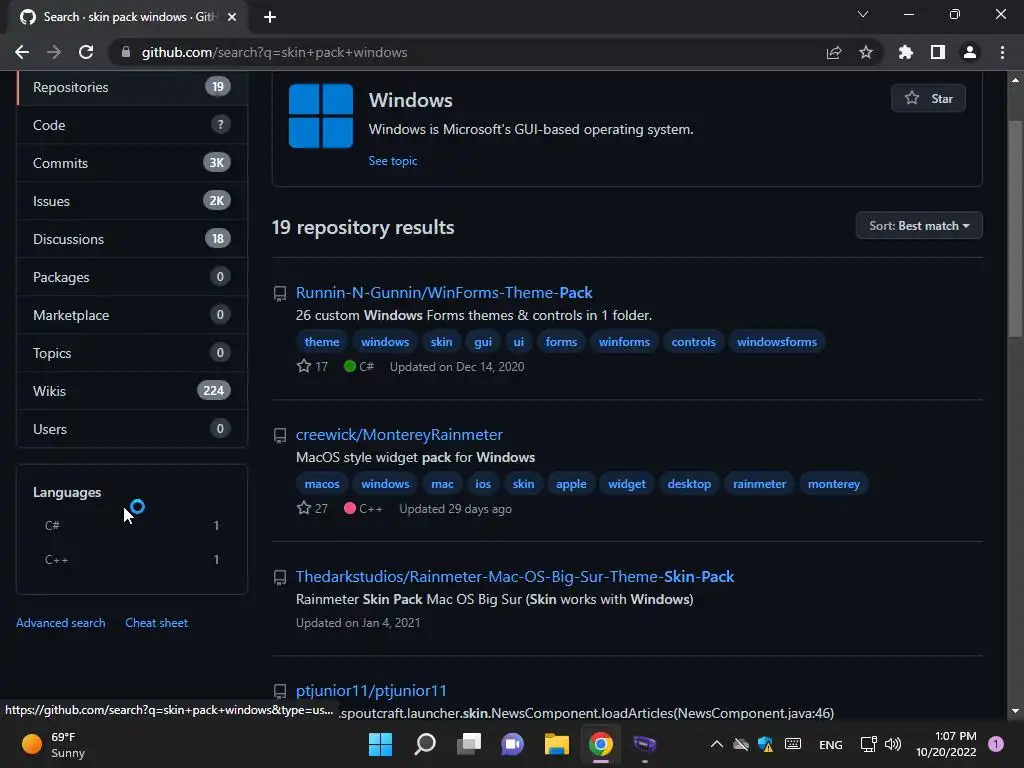Reload the GitHub search page

click(86, 52)
